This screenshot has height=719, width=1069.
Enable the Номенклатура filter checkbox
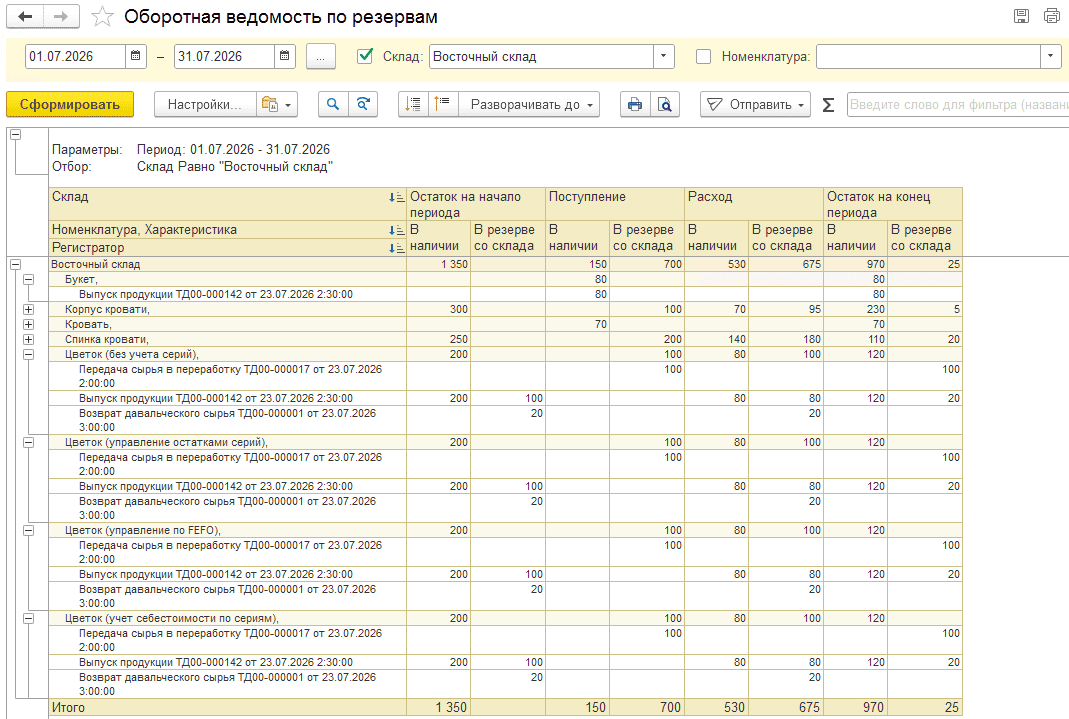703,57
